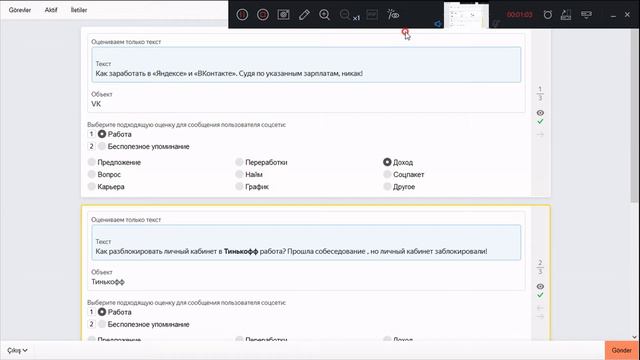
Task: Take a screenshot with the camera icon
Action: click(x=283, y=15)
